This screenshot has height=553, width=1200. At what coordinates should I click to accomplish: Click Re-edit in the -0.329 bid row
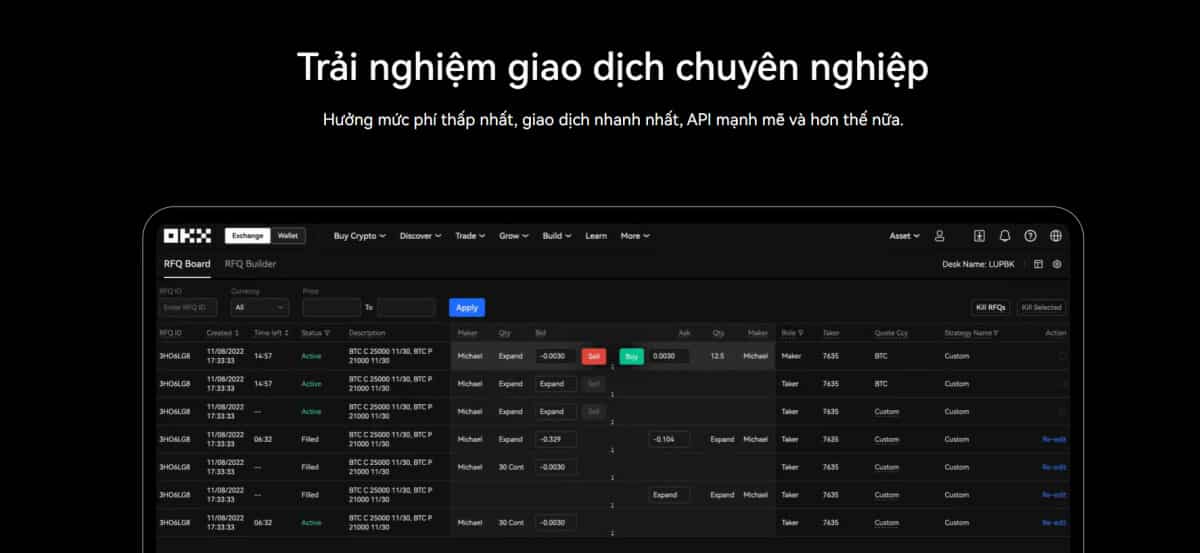point(1054,439)
